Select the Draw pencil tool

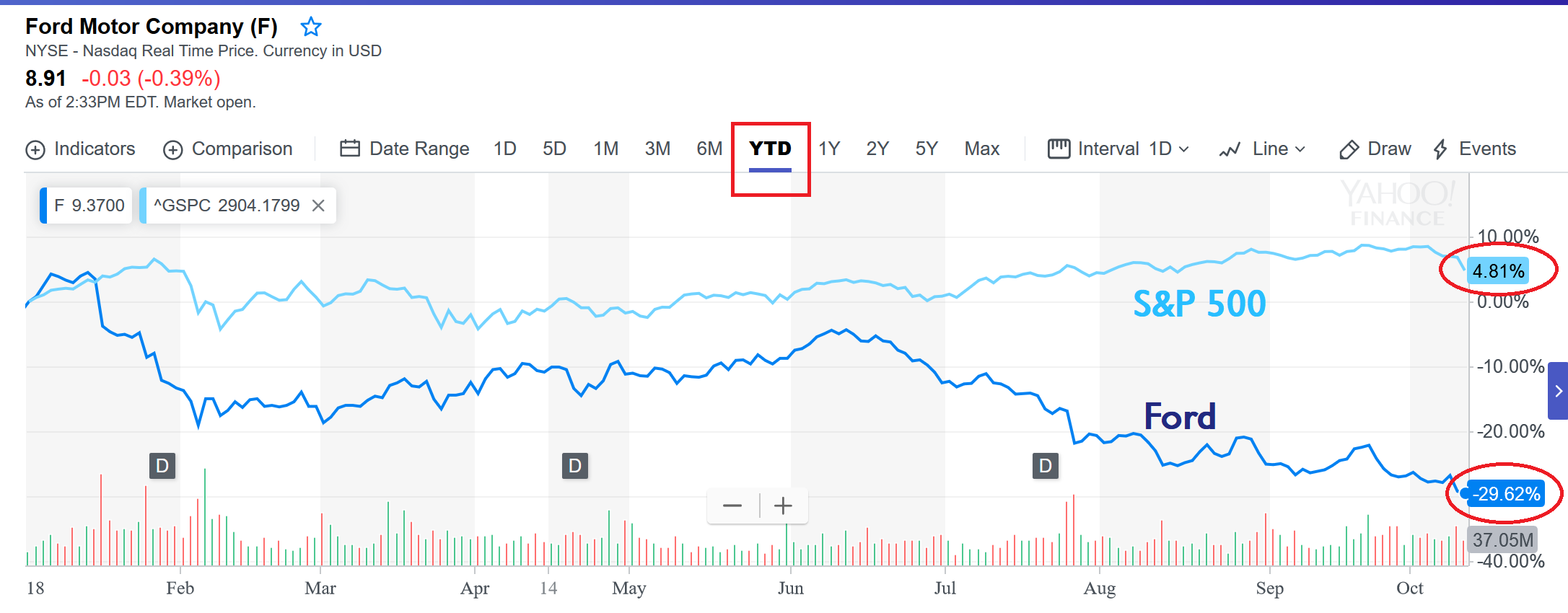click(x=1375, y=149)
